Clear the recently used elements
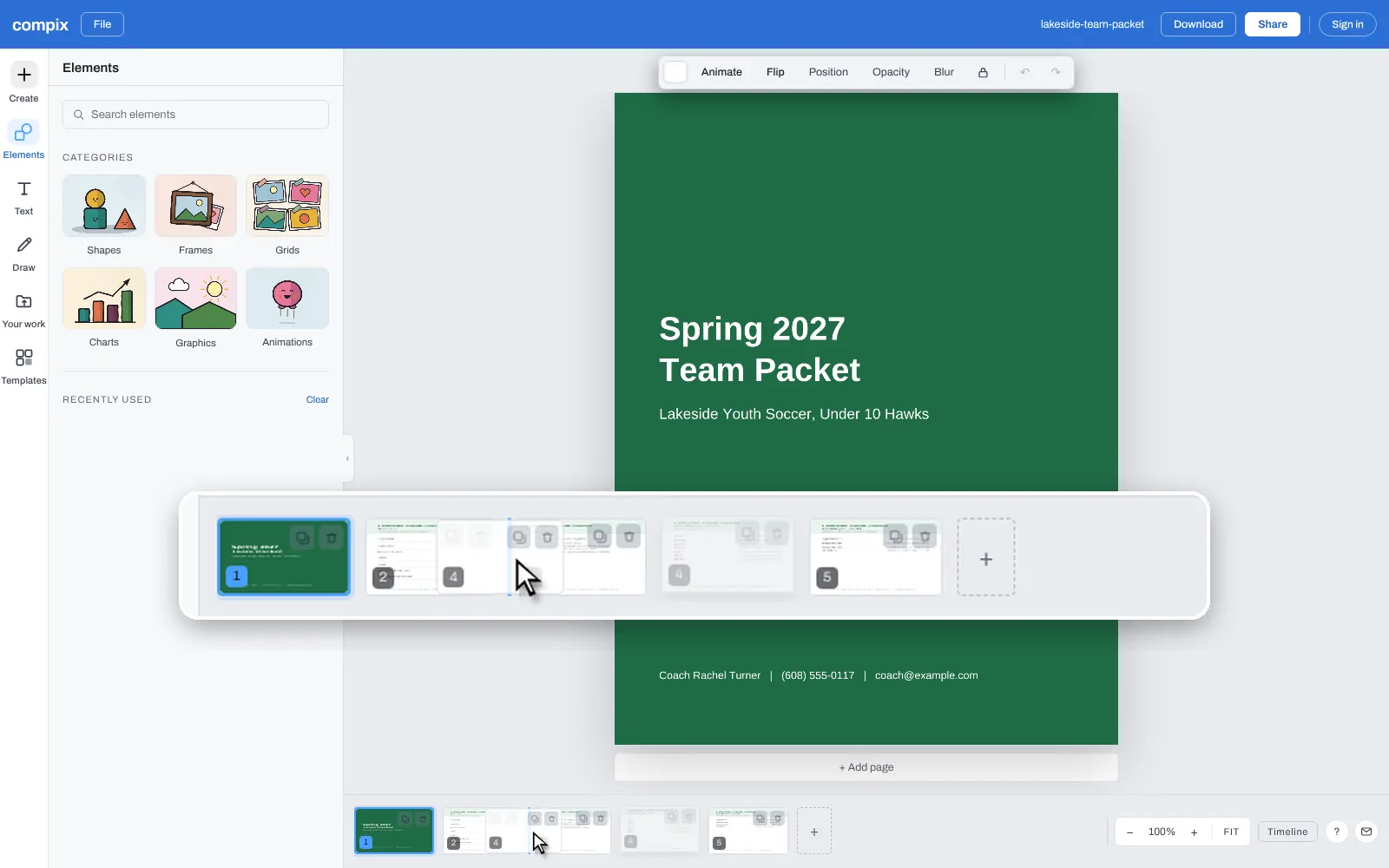1389x868 pixels. (x=317, y=399)
